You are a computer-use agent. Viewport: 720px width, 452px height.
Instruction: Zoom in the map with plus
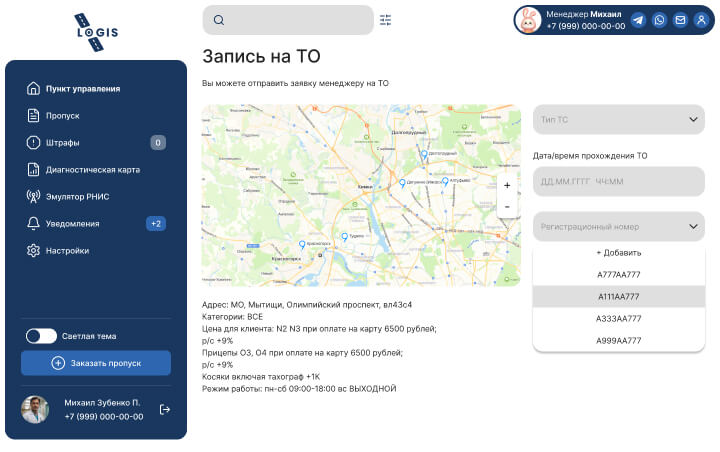click(507, 186)
